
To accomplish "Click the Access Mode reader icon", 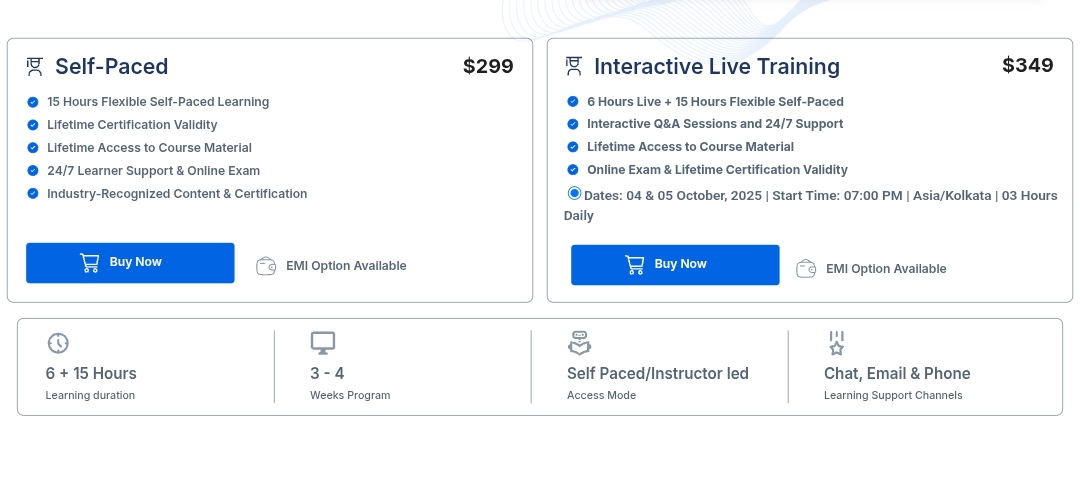I will pos(579,343).
